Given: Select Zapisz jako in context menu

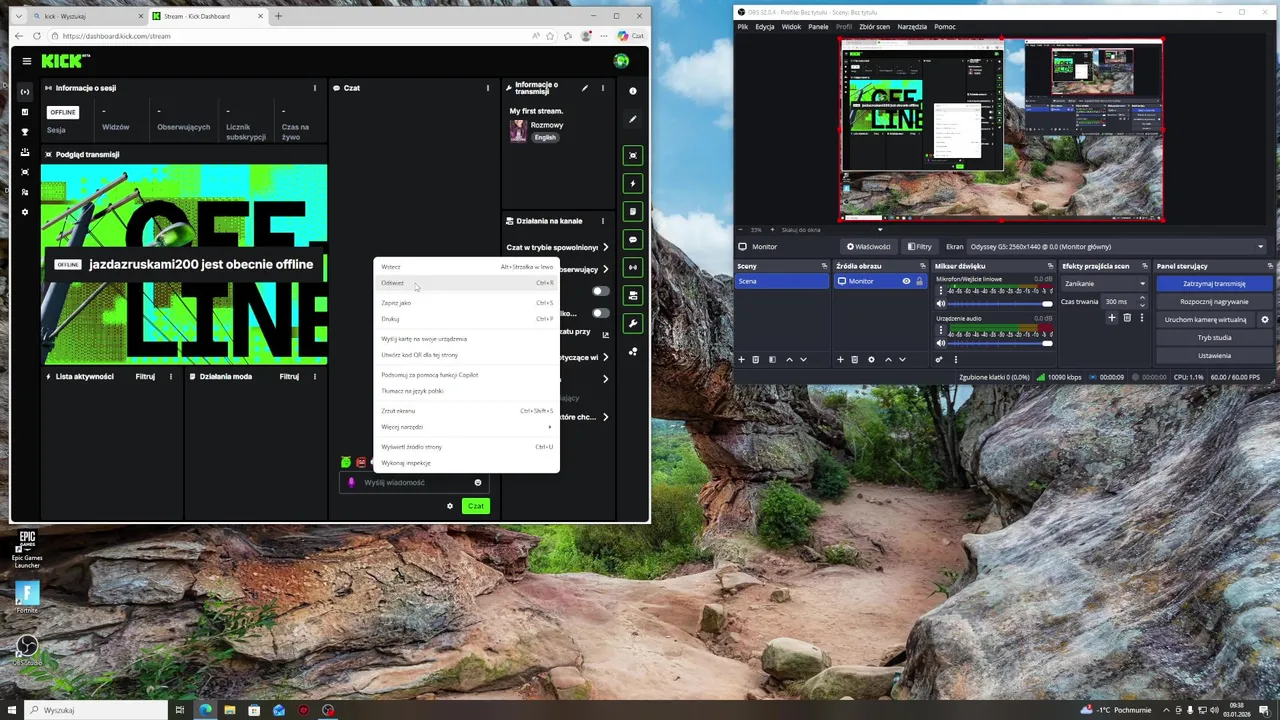Looking at the screenshot, I should click(x=466, y=303).
